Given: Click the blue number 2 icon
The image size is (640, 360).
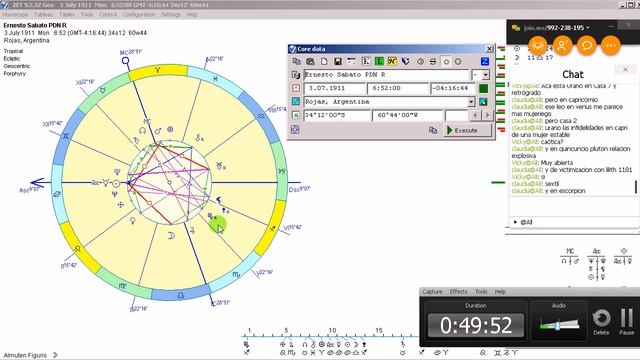Looking at the screenshot, I should pos(484,62).
